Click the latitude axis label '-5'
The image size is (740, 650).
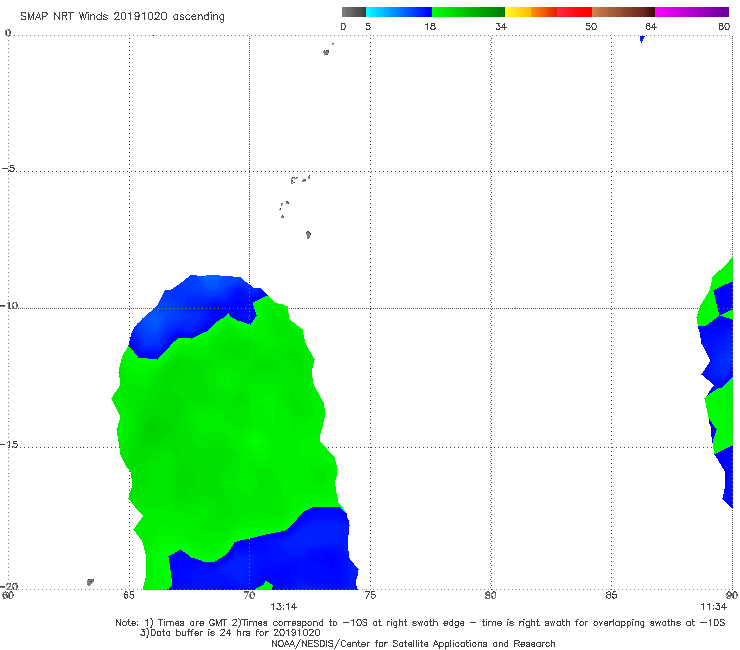[8, 169]
